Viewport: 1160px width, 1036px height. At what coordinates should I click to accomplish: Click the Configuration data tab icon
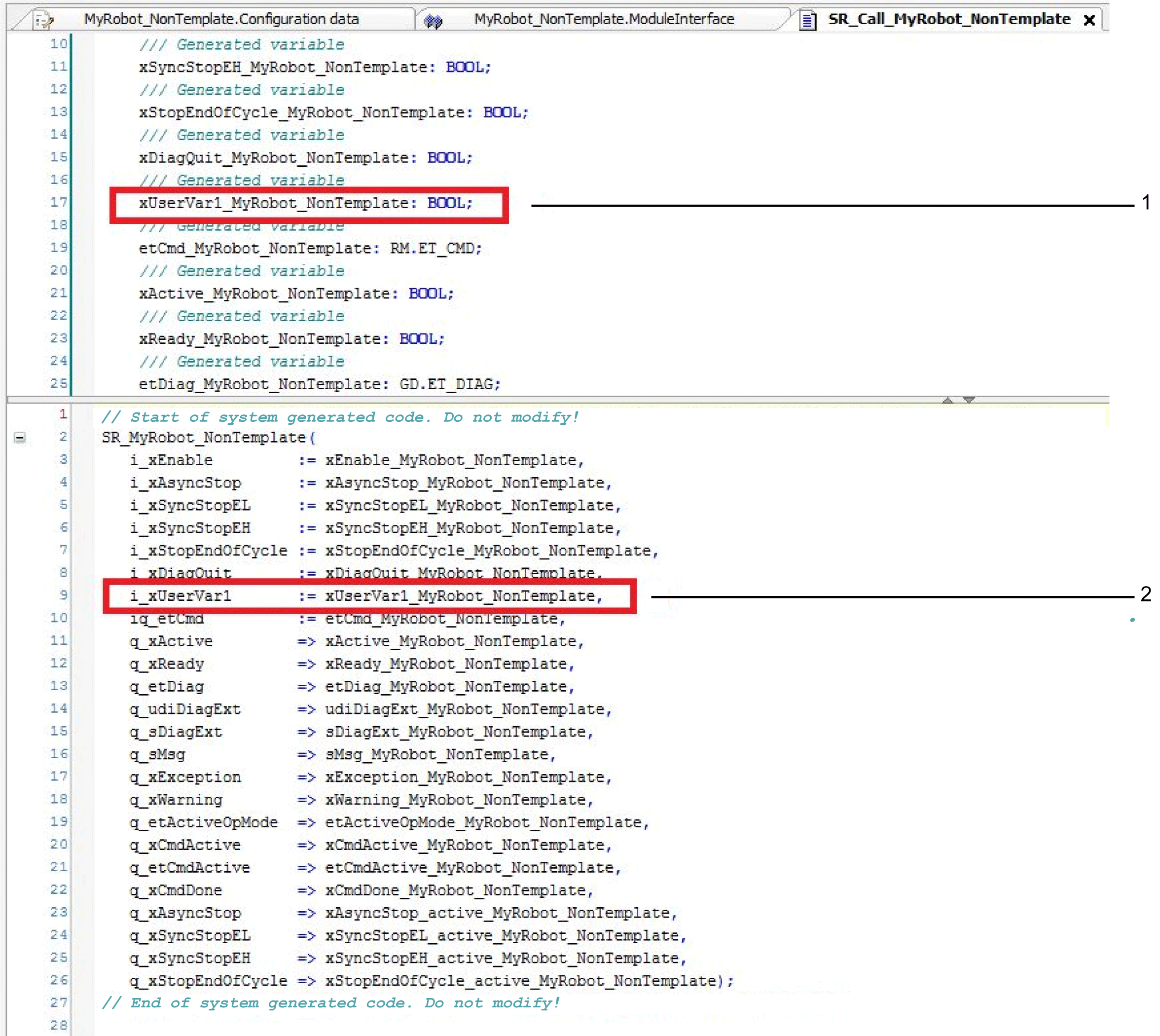coord(43,21)
